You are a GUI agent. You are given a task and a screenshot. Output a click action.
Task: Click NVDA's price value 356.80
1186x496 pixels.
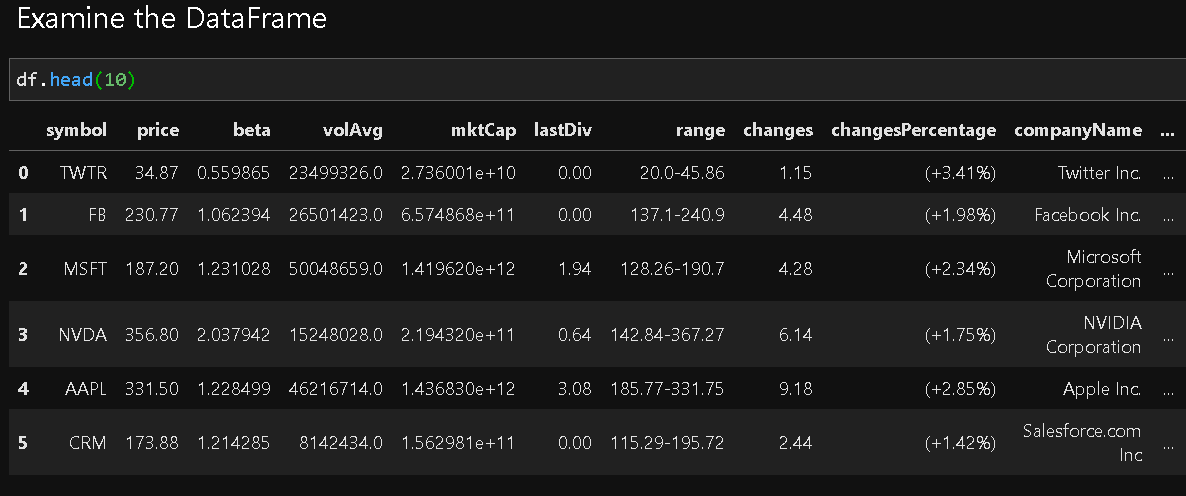click(x=152, y=335)
